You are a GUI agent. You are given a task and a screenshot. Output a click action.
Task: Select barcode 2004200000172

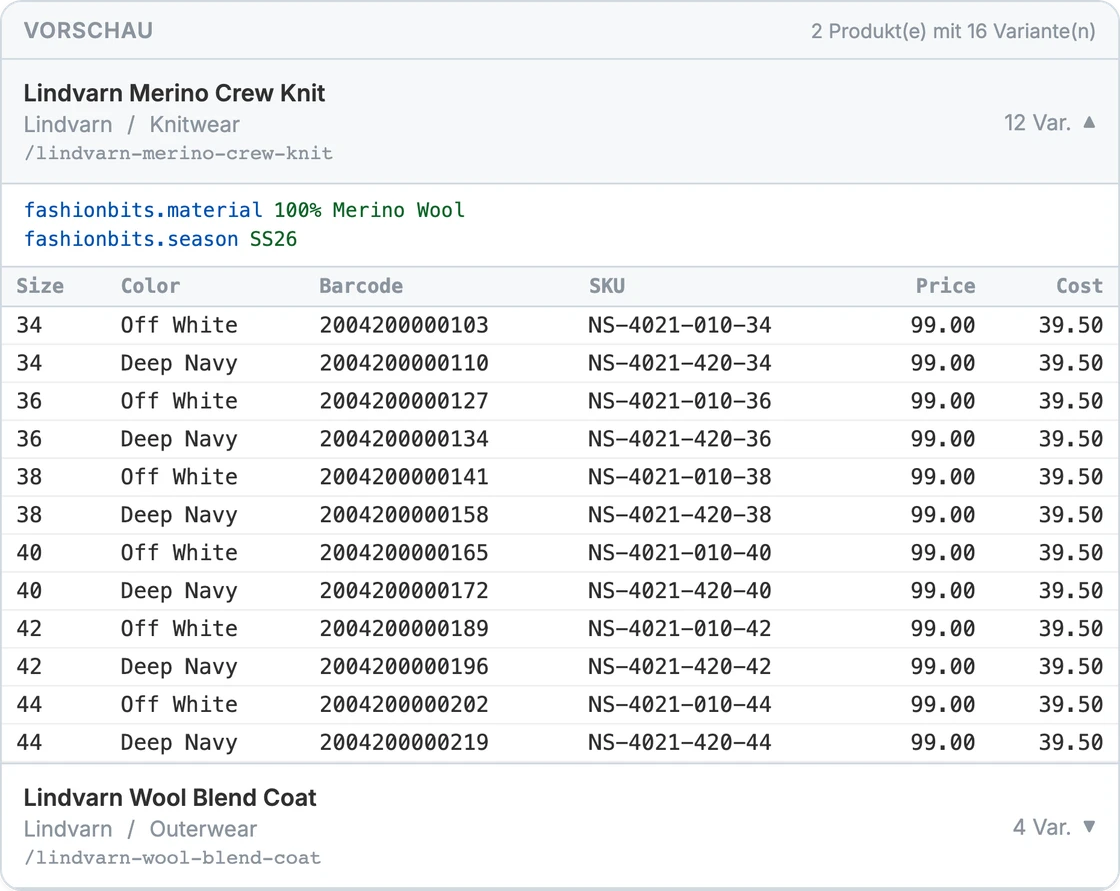point(404,590)
